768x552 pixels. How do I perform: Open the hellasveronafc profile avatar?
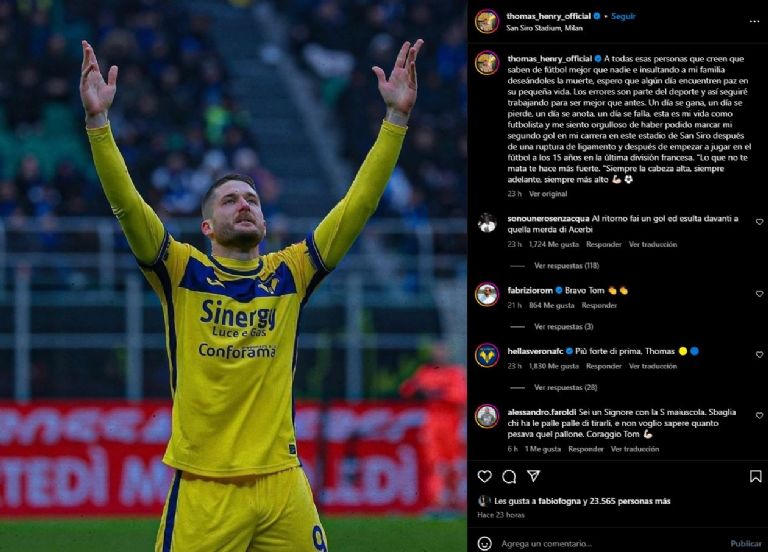(x=487, y=356)
